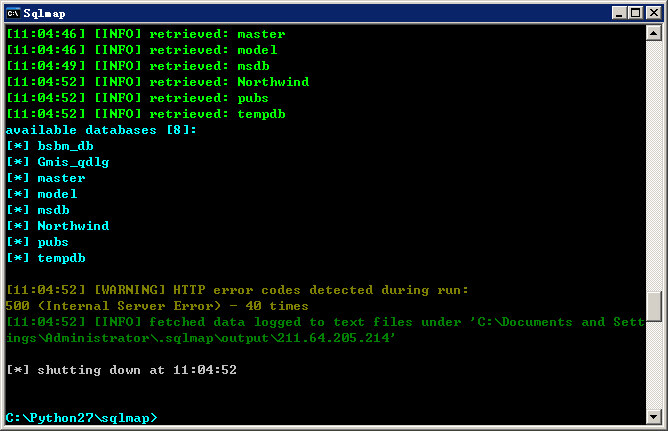Viewport: 668px width, 431px height.
Task: Click the Northwind entry in database list
Action: (x=73, y=226)
